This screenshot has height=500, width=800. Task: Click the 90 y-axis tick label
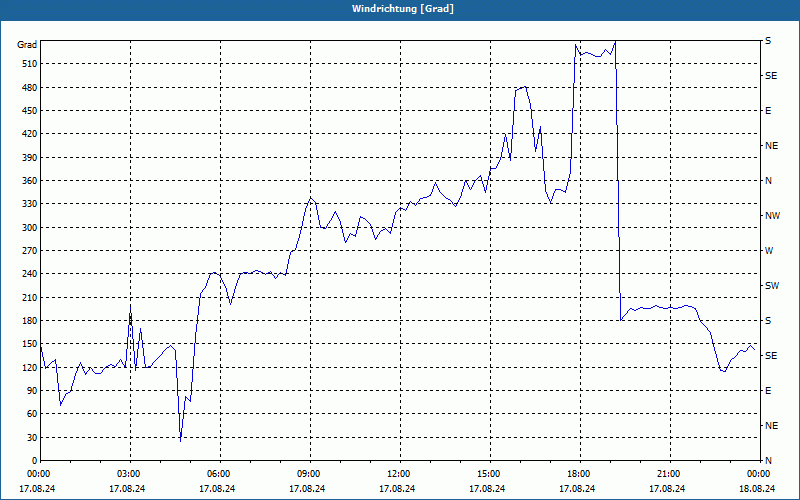31,391
